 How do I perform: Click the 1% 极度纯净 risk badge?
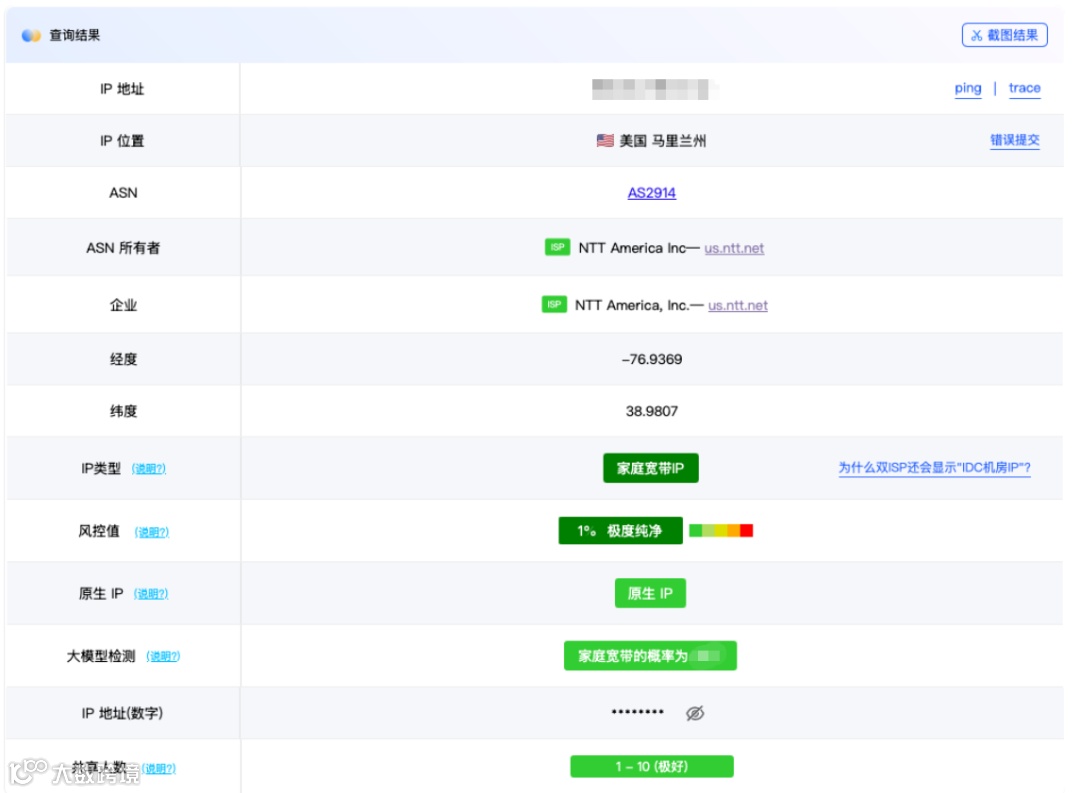[621, 531]
